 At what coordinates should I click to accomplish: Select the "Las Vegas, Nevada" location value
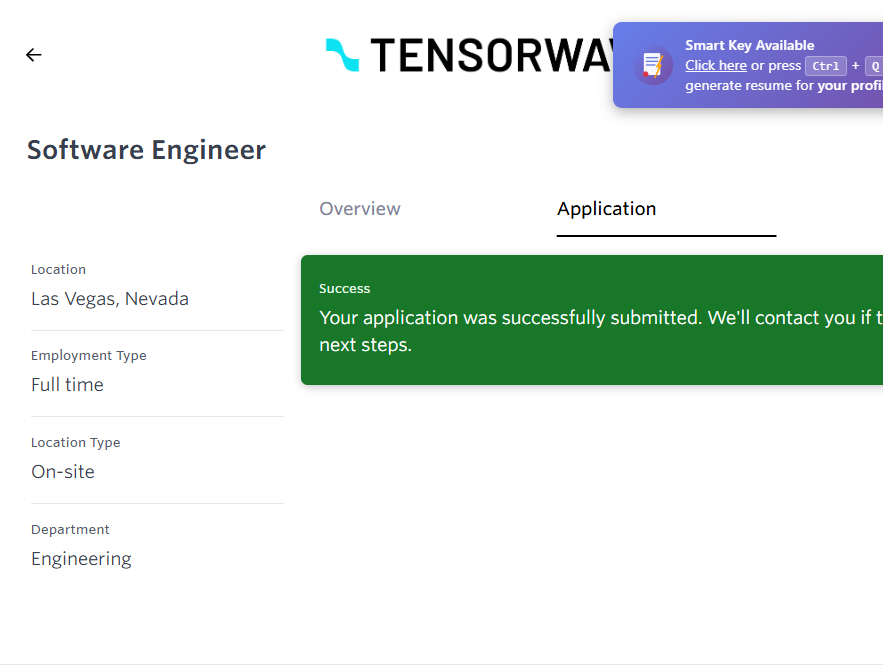(110, 299)
